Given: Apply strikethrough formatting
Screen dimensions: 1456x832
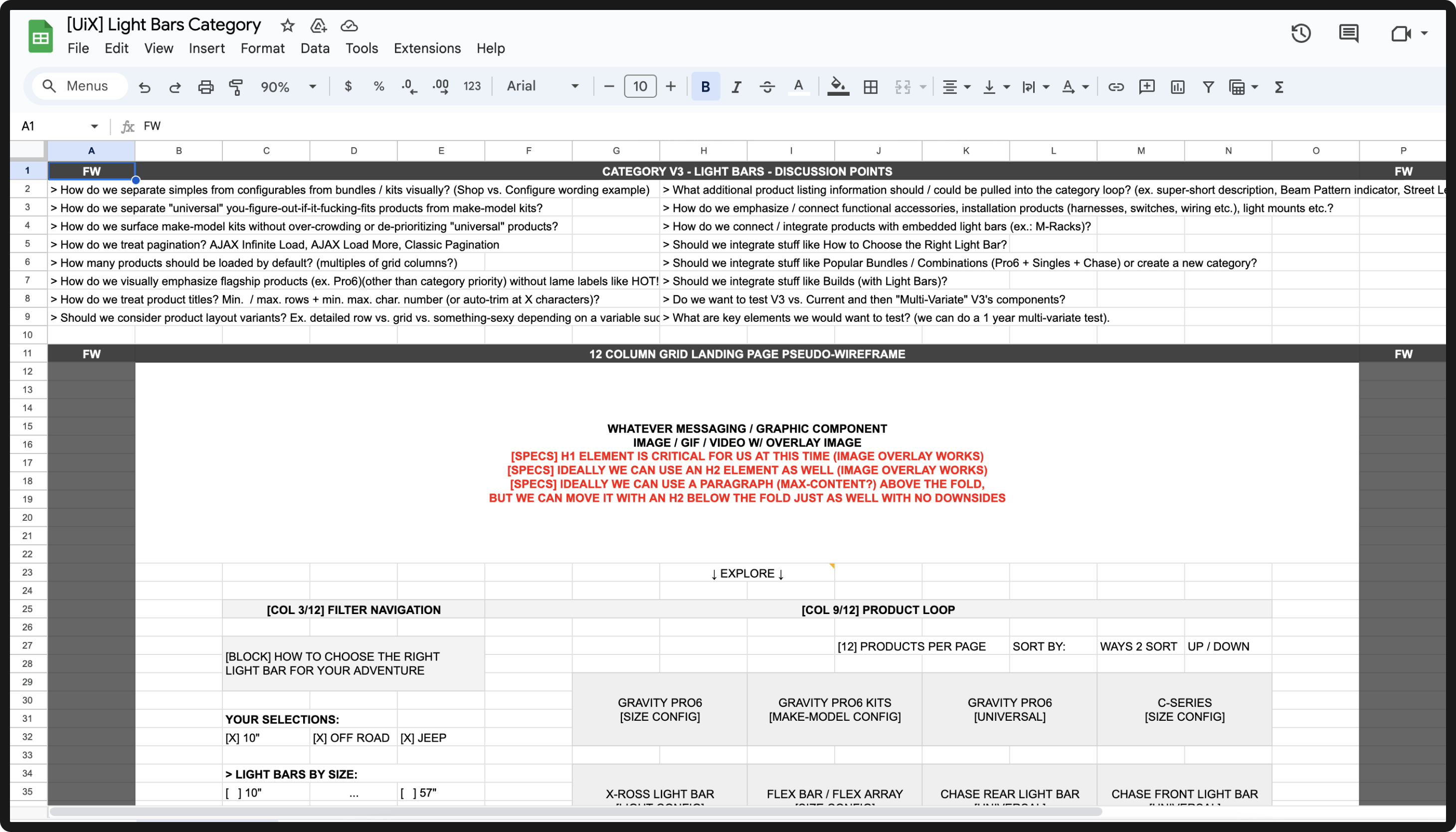Looking at the screenshot, I should pos(767,87).
